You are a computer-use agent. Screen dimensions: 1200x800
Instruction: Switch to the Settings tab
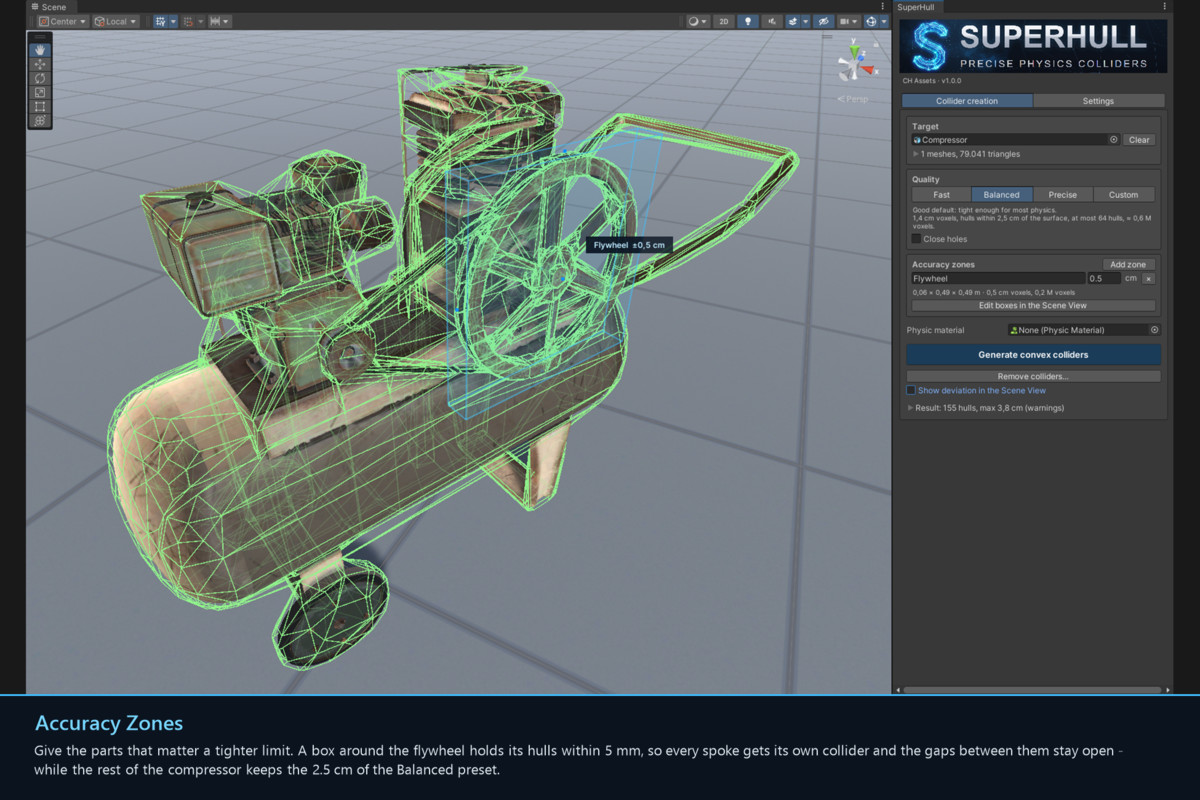pyautogui.click(x=1098, y=101)
